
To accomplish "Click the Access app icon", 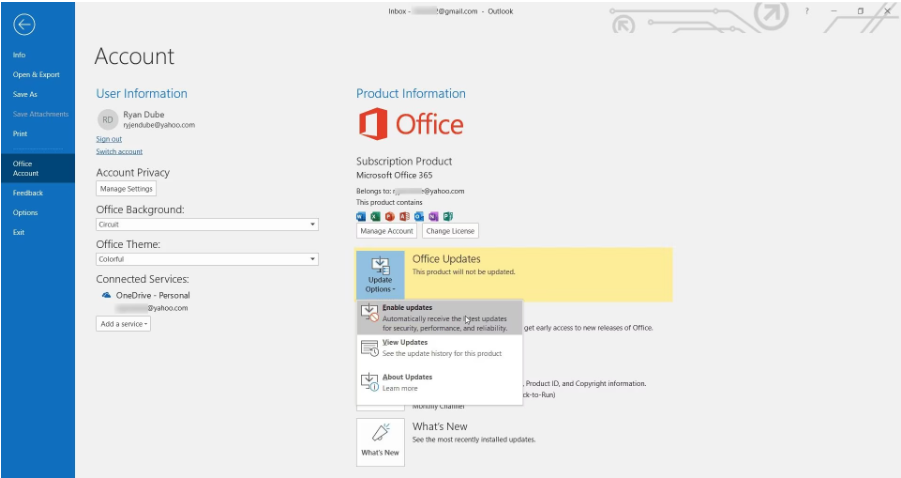I will pyautogui.click(x=405, y=217).
